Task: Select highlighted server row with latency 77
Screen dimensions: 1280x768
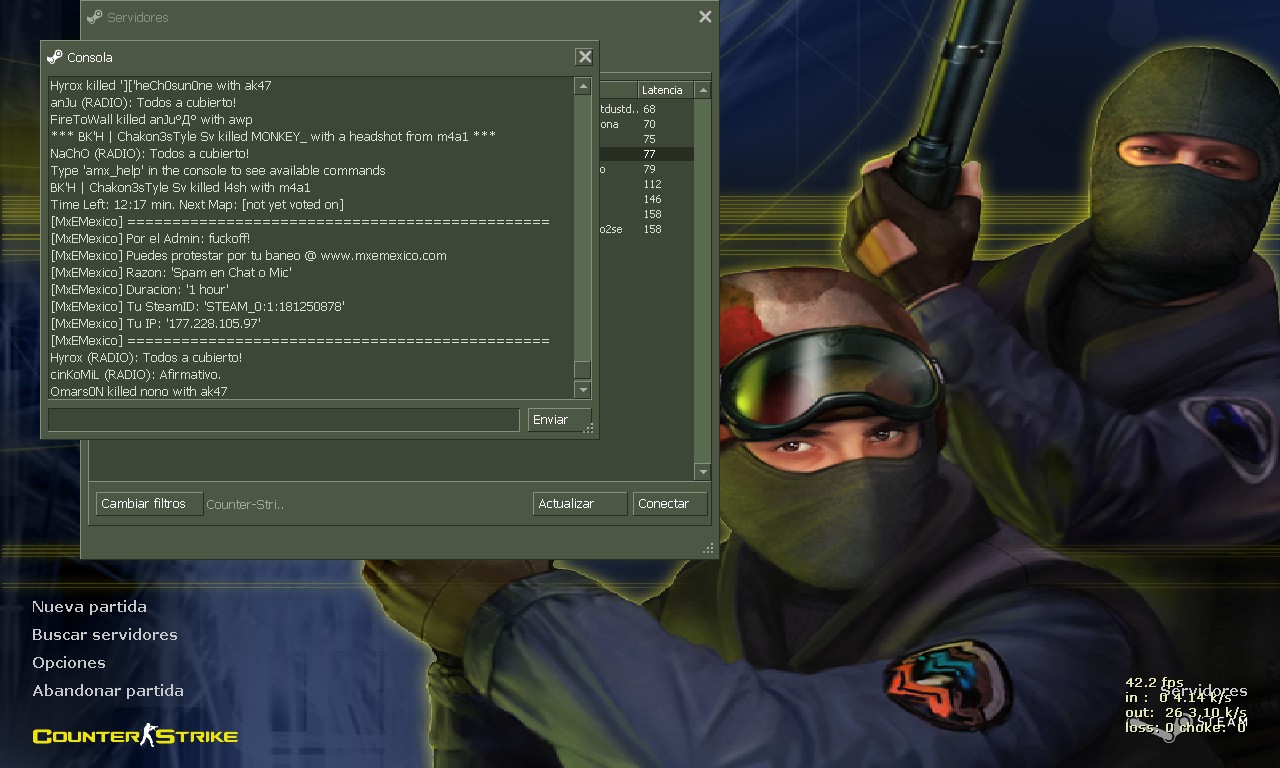Action: click(x=645, y=154)
